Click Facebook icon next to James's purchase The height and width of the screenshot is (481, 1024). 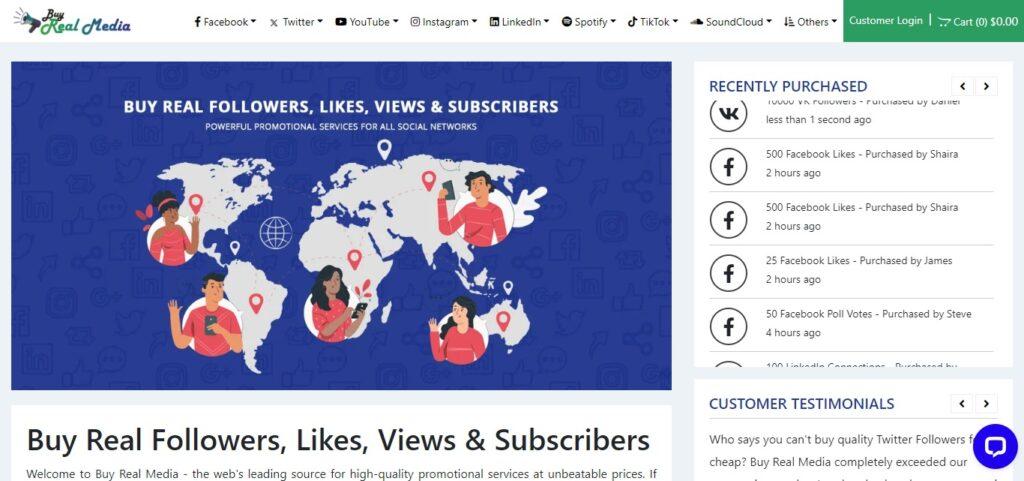728,273
